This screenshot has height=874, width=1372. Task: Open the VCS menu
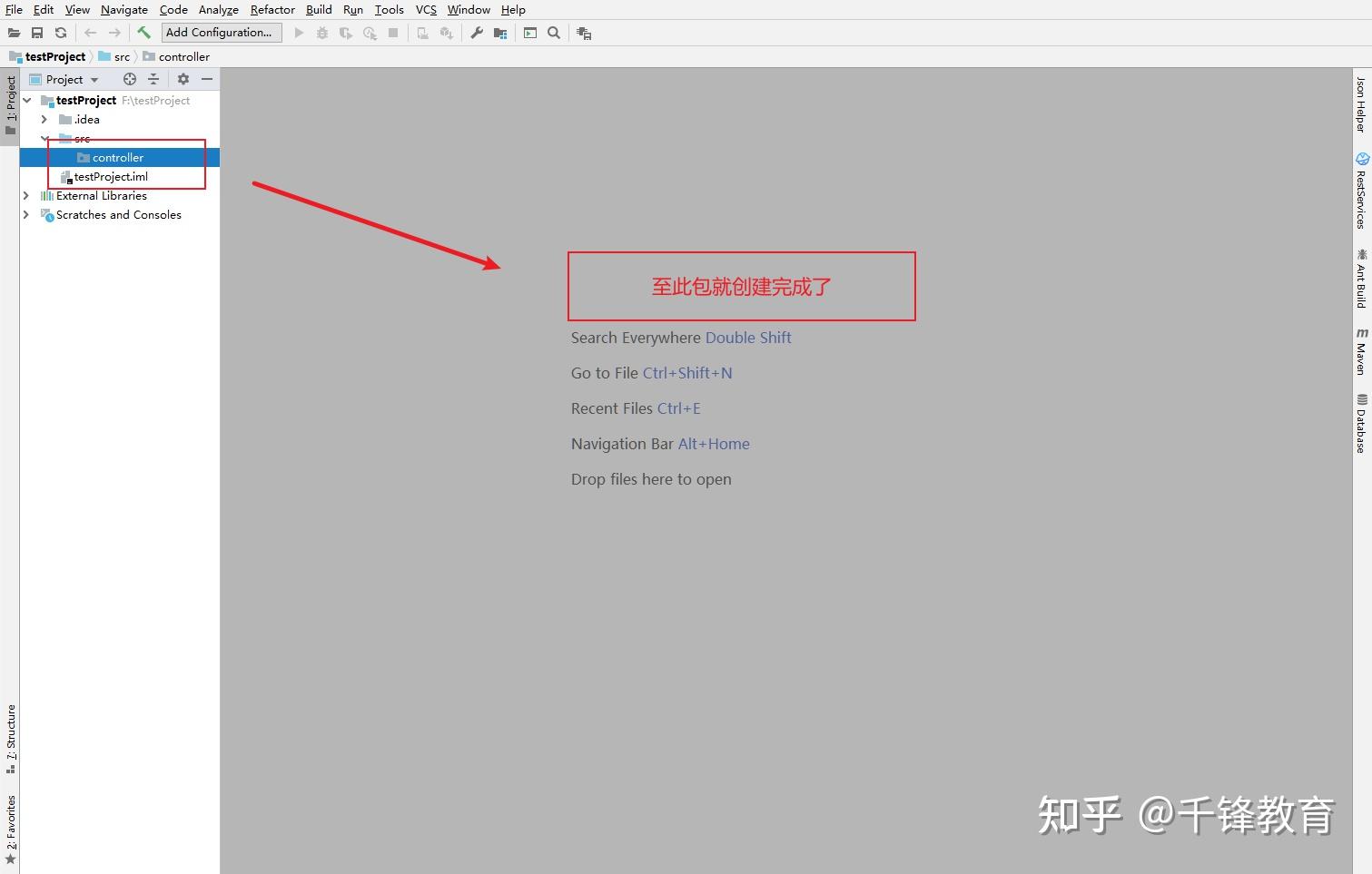[425, 9]
